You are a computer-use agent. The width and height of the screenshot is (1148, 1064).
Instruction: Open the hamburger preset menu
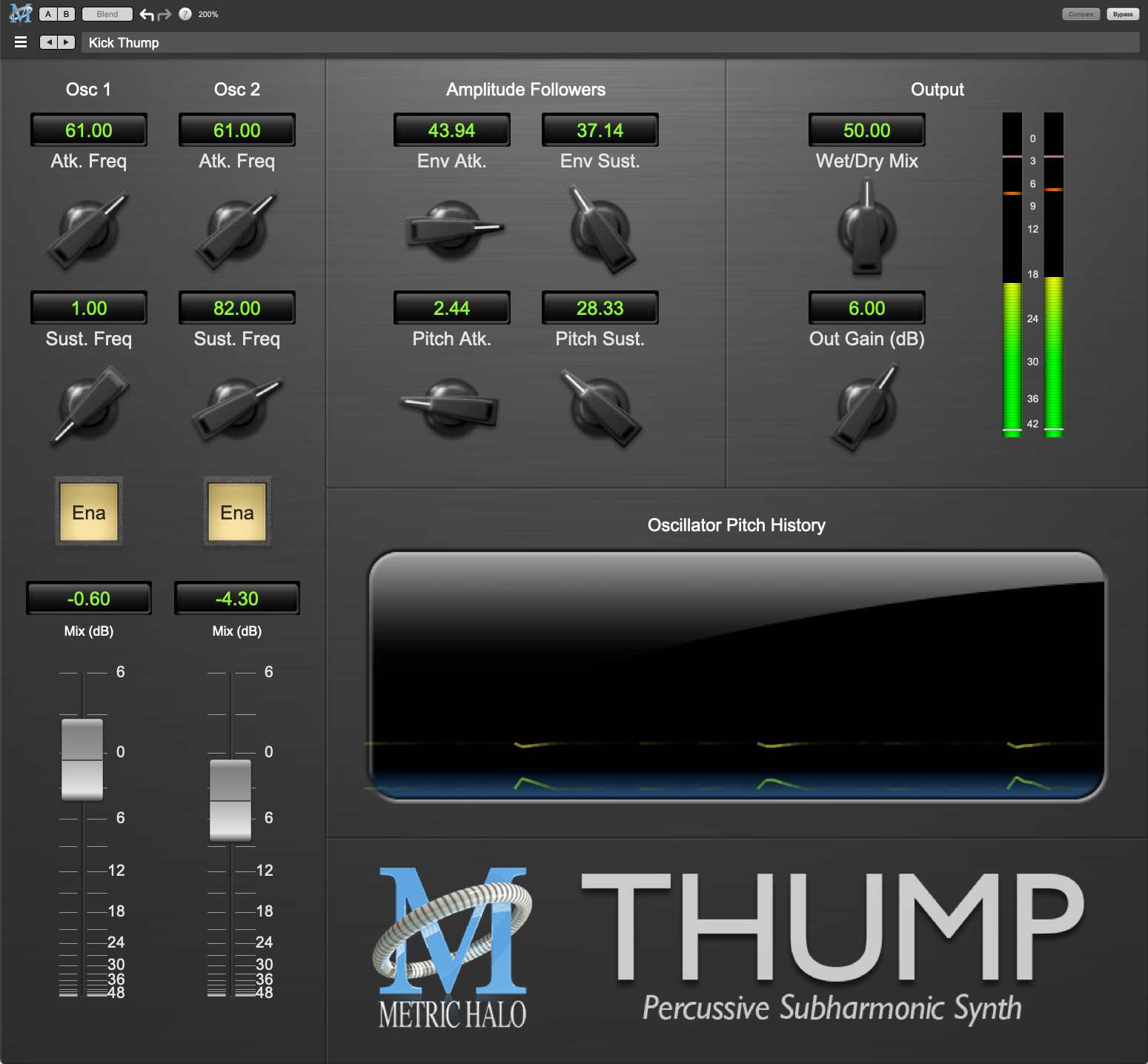21,42
